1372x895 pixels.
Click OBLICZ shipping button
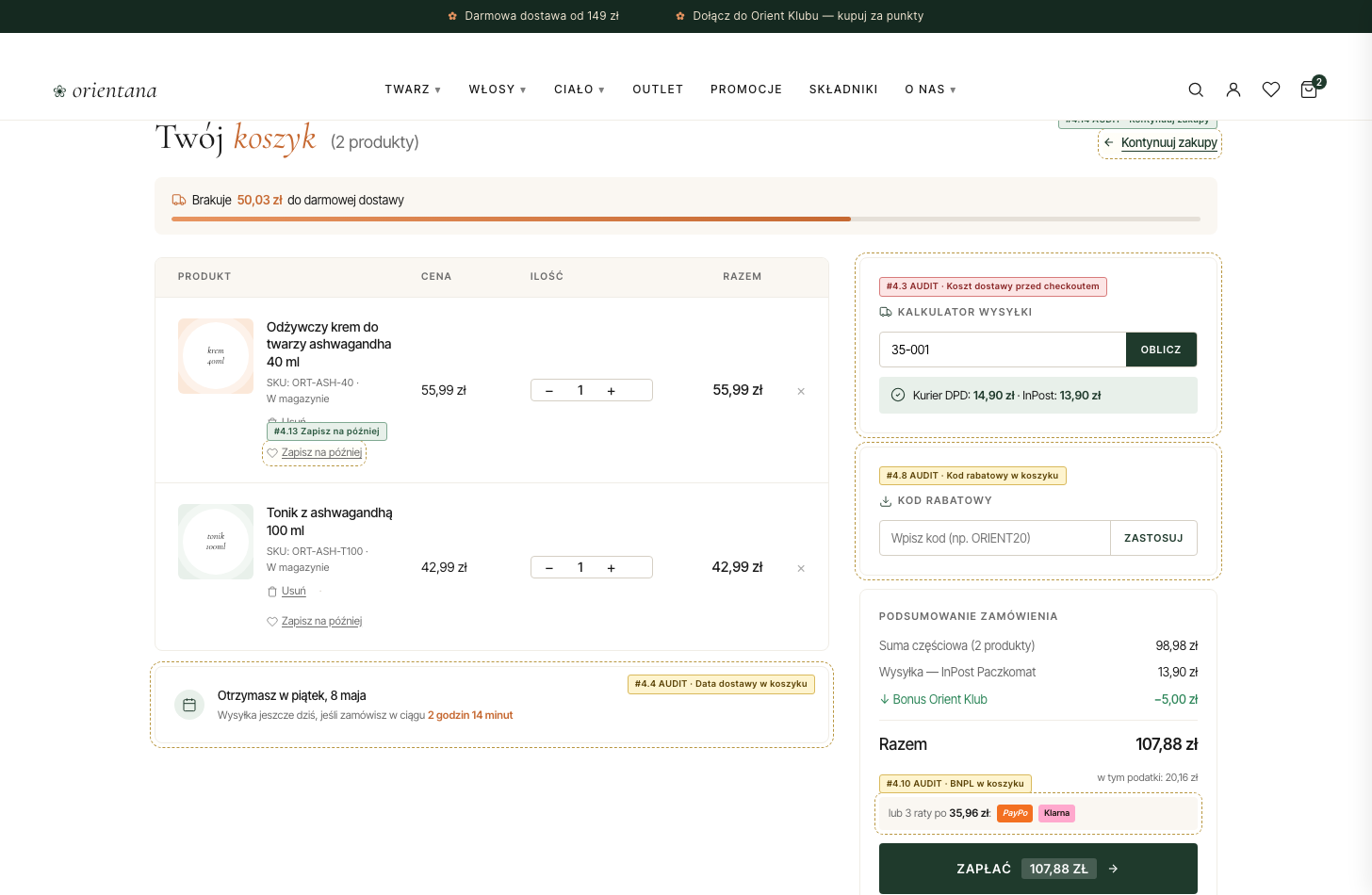coord(1161,350)
